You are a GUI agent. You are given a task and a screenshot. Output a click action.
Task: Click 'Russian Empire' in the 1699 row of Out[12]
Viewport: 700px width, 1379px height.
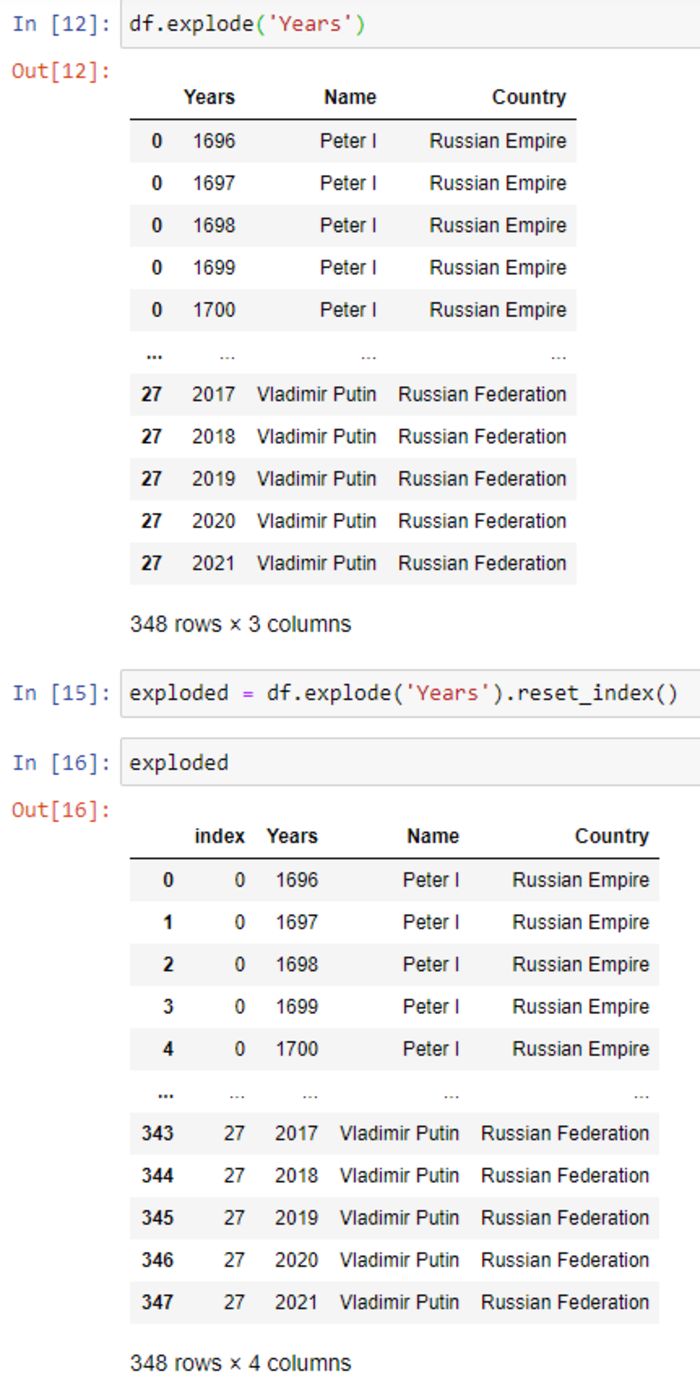(x=498, y=268)
